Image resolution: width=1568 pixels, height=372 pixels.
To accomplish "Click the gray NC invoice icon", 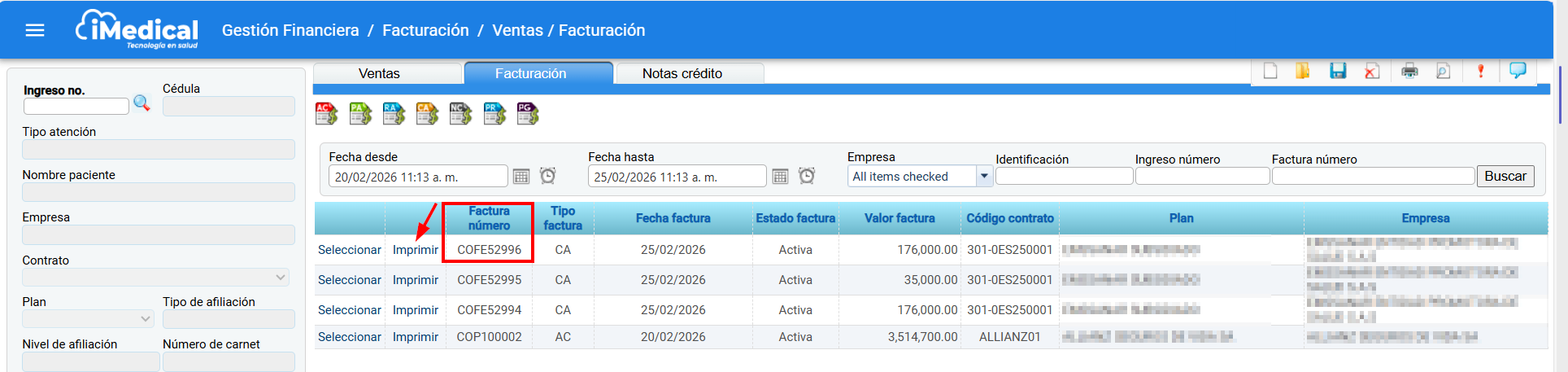I will point(460,114).
